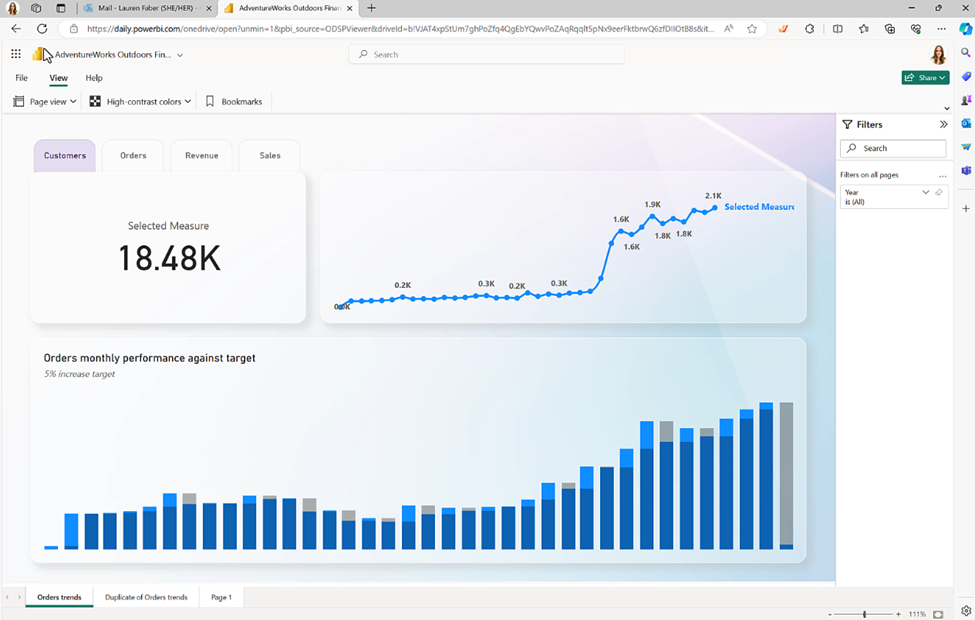Screen dimensions: 975x620
Task: Select the Orders trends page tab
Action: 59,597
